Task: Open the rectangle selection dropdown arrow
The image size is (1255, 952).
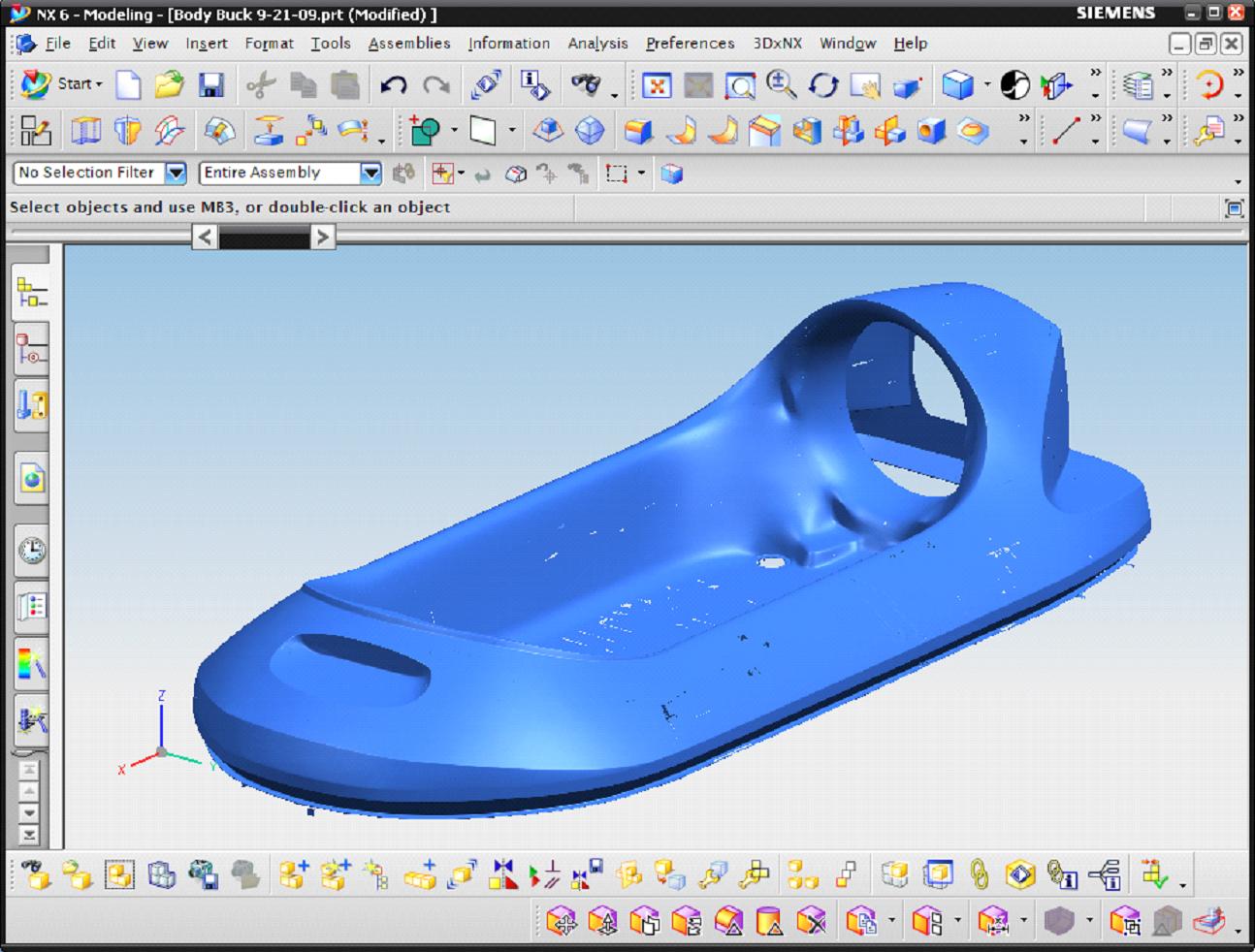Action: tap(641, 174)
